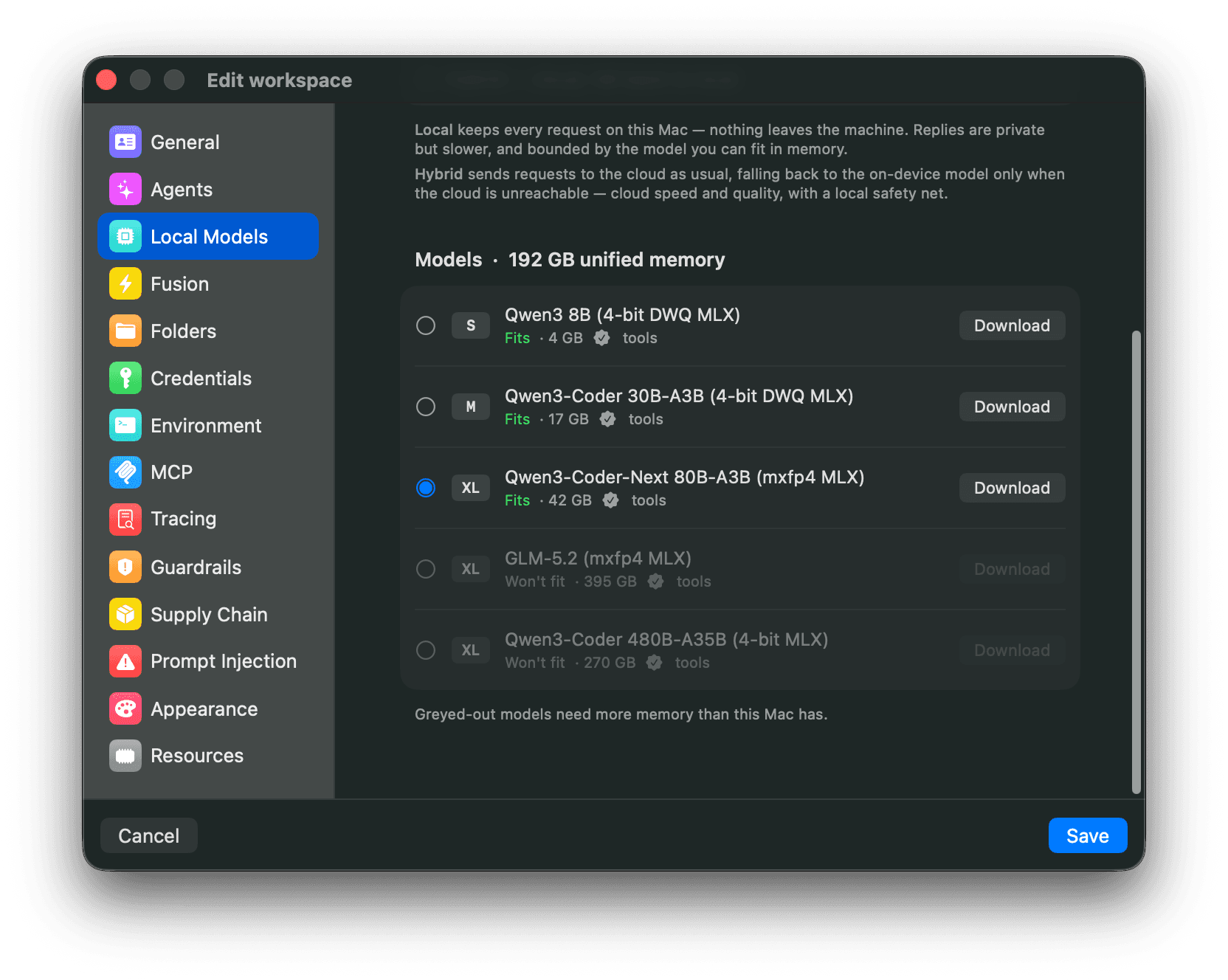This screenshot has width=1228, height=980.
Task: Click the Folders orange icon
Action: 125,331
